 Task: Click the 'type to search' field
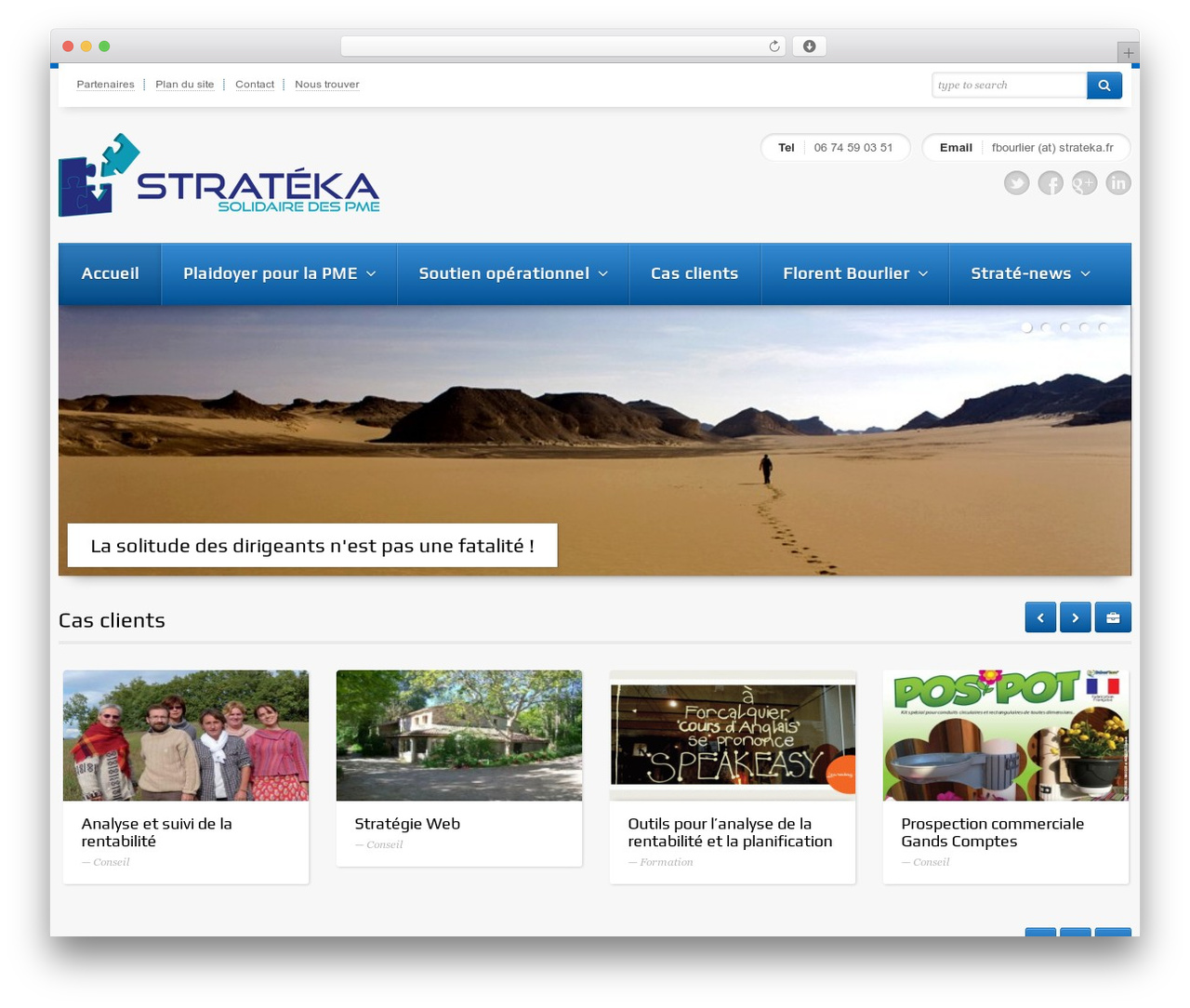point(1010,85)
